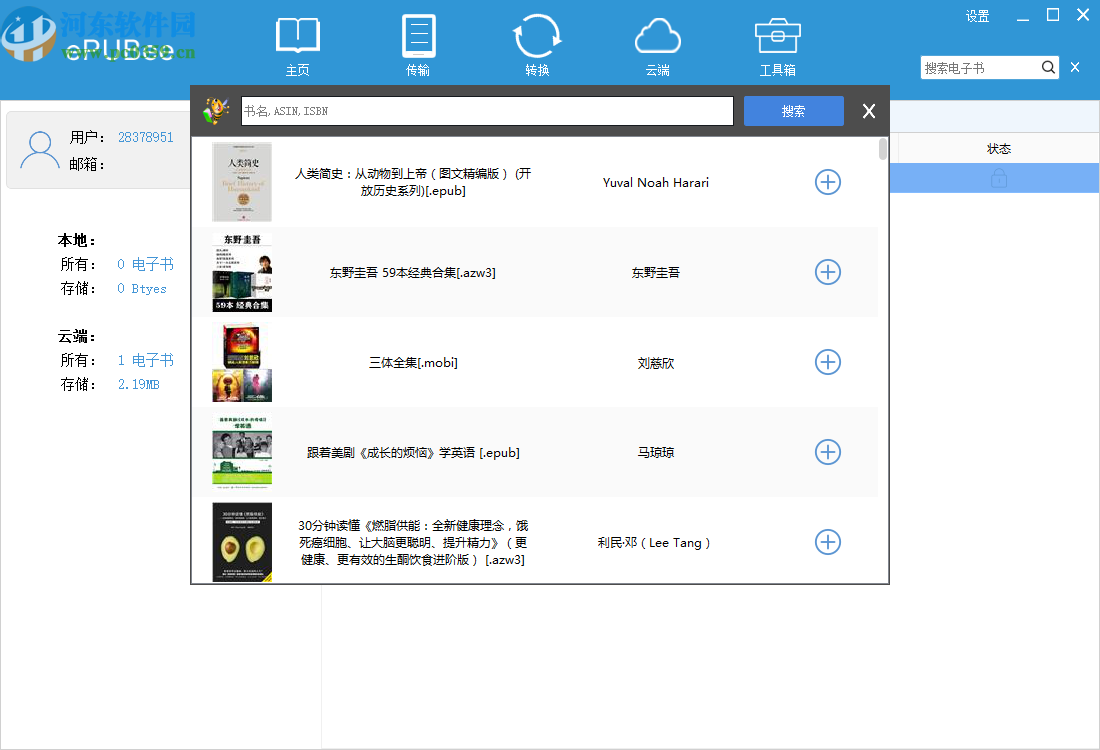Image resolution: width=1100 pixels, height=750 pixels.
Task: Click author 马琼琼
Action: [656, 453]
